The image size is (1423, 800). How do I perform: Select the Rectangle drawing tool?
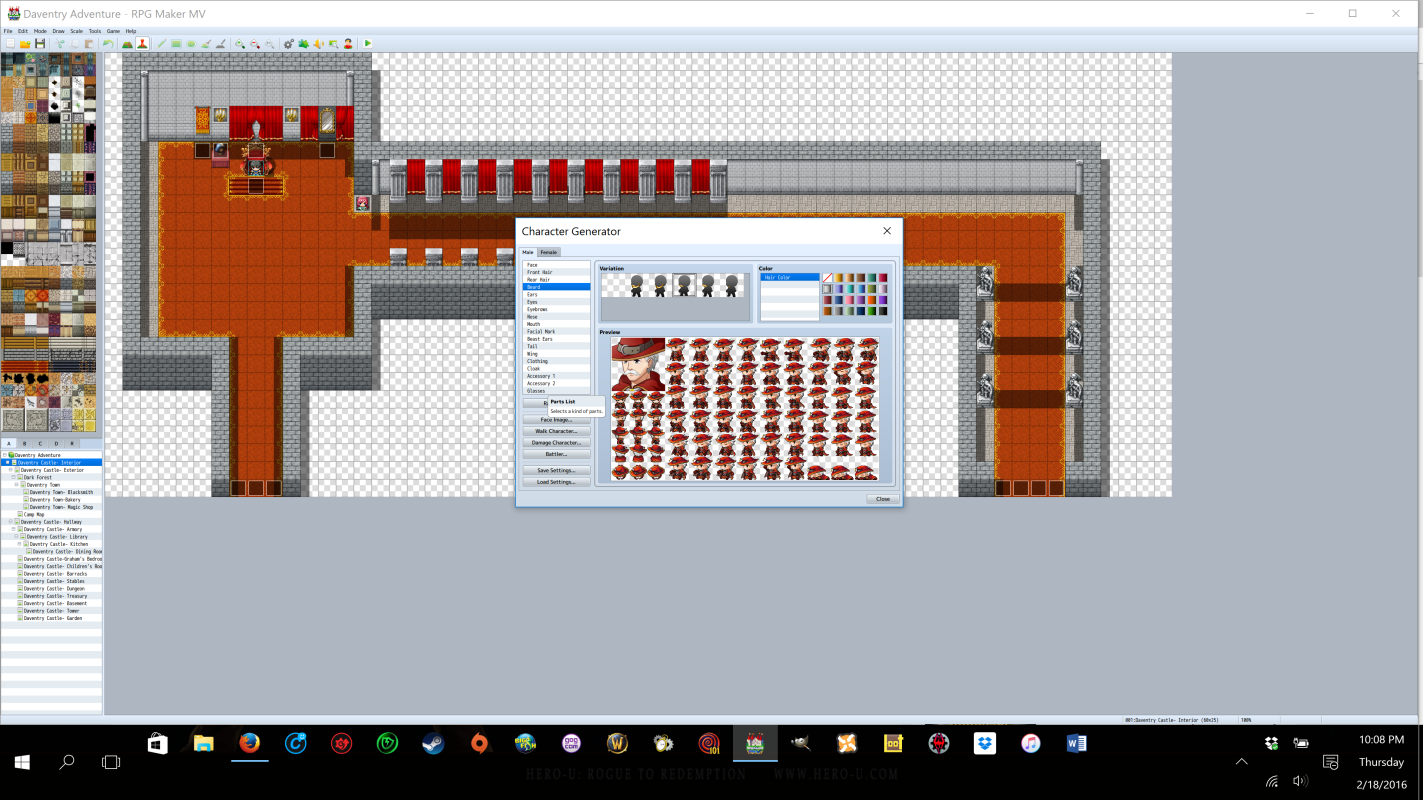click(176, 44)
